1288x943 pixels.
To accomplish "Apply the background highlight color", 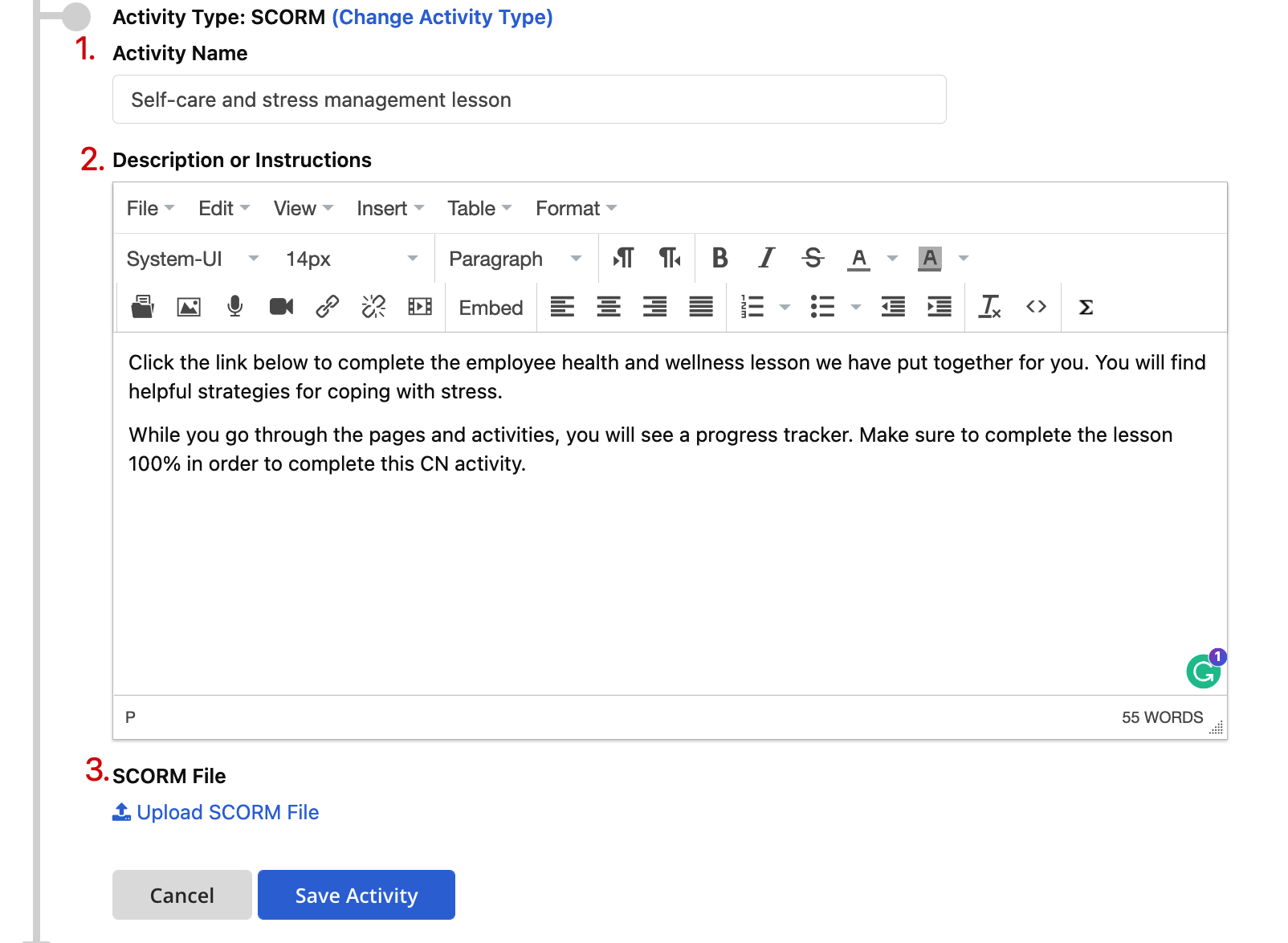I will click(929, 258).
